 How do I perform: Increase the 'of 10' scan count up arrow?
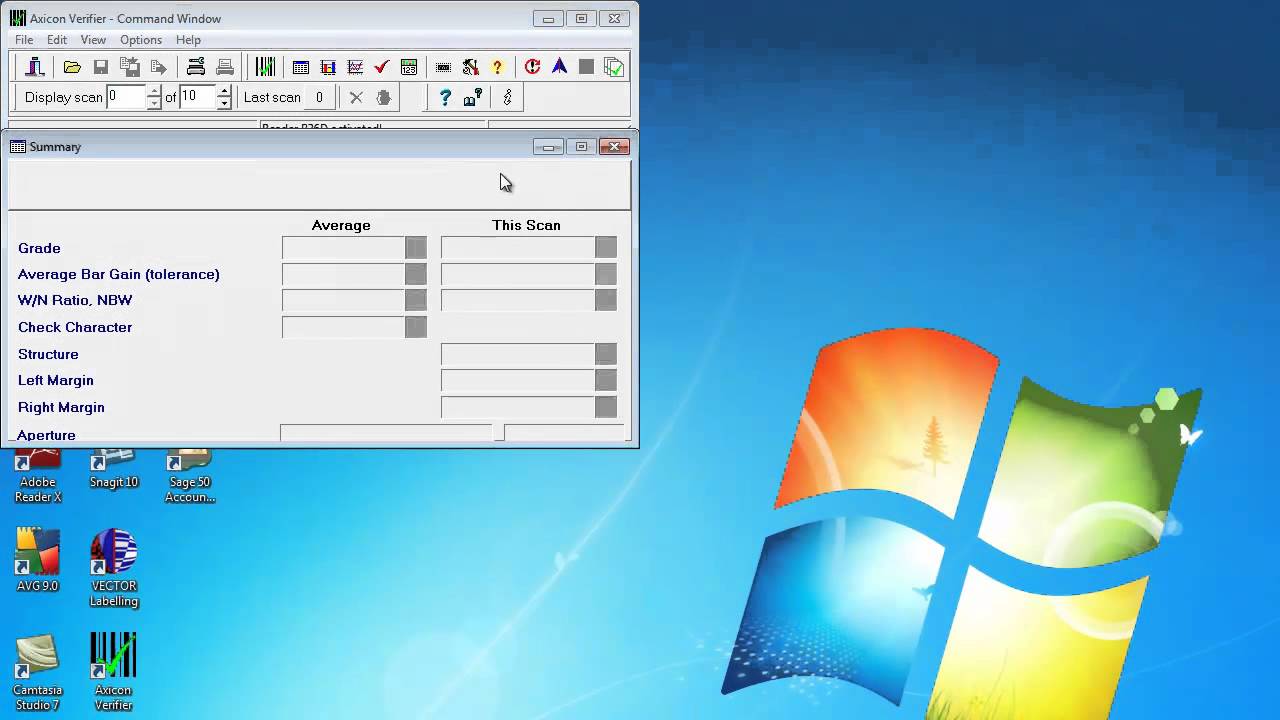click(224, 91)
